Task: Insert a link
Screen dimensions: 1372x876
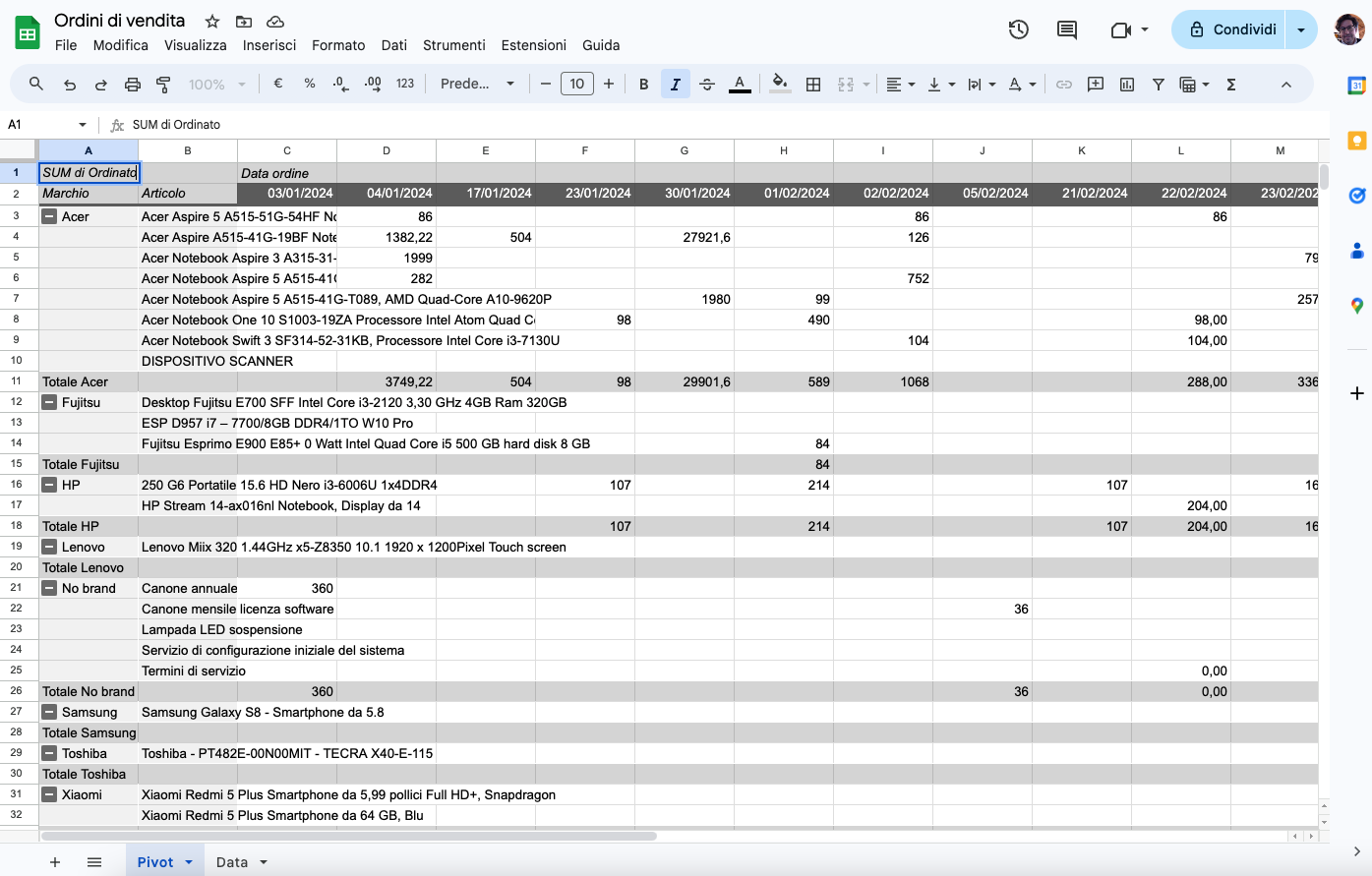Action: (x=1064, y=85)
